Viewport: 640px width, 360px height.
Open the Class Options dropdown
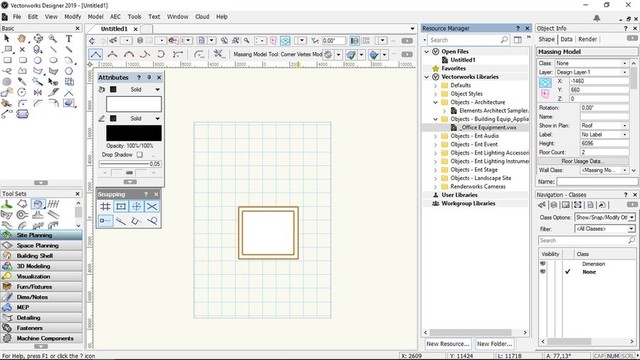(604, 218)
